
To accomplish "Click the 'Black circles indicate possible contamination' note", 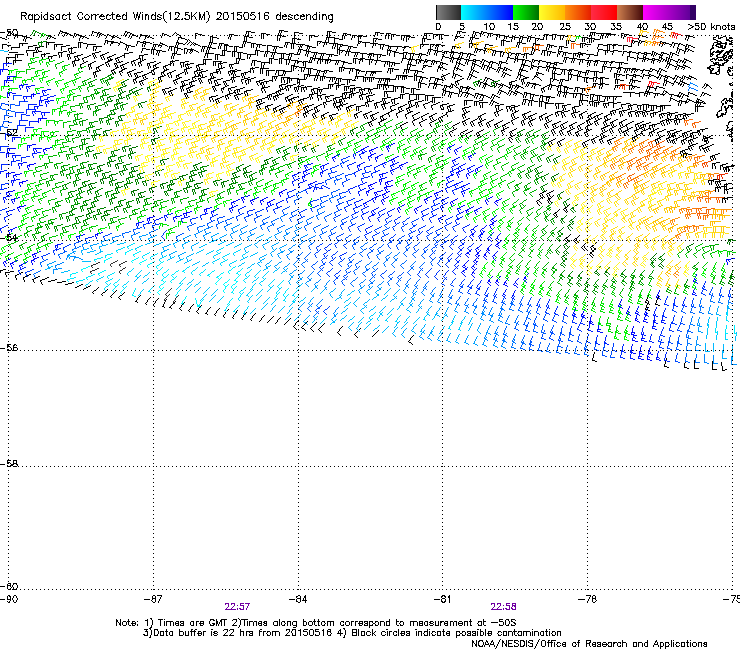I will (x=456, y=633).
